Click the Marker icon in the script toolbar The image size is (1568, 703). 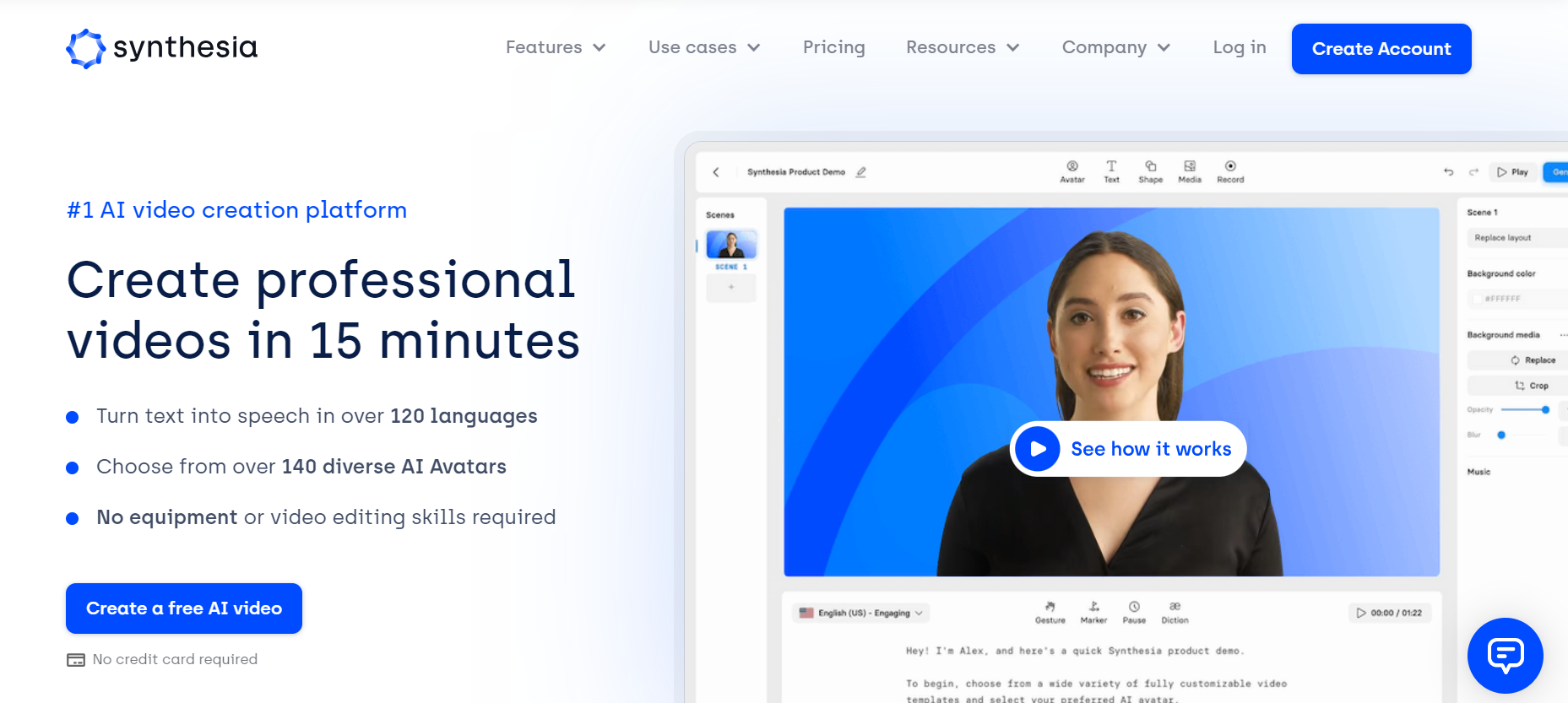coord(1093,613)
